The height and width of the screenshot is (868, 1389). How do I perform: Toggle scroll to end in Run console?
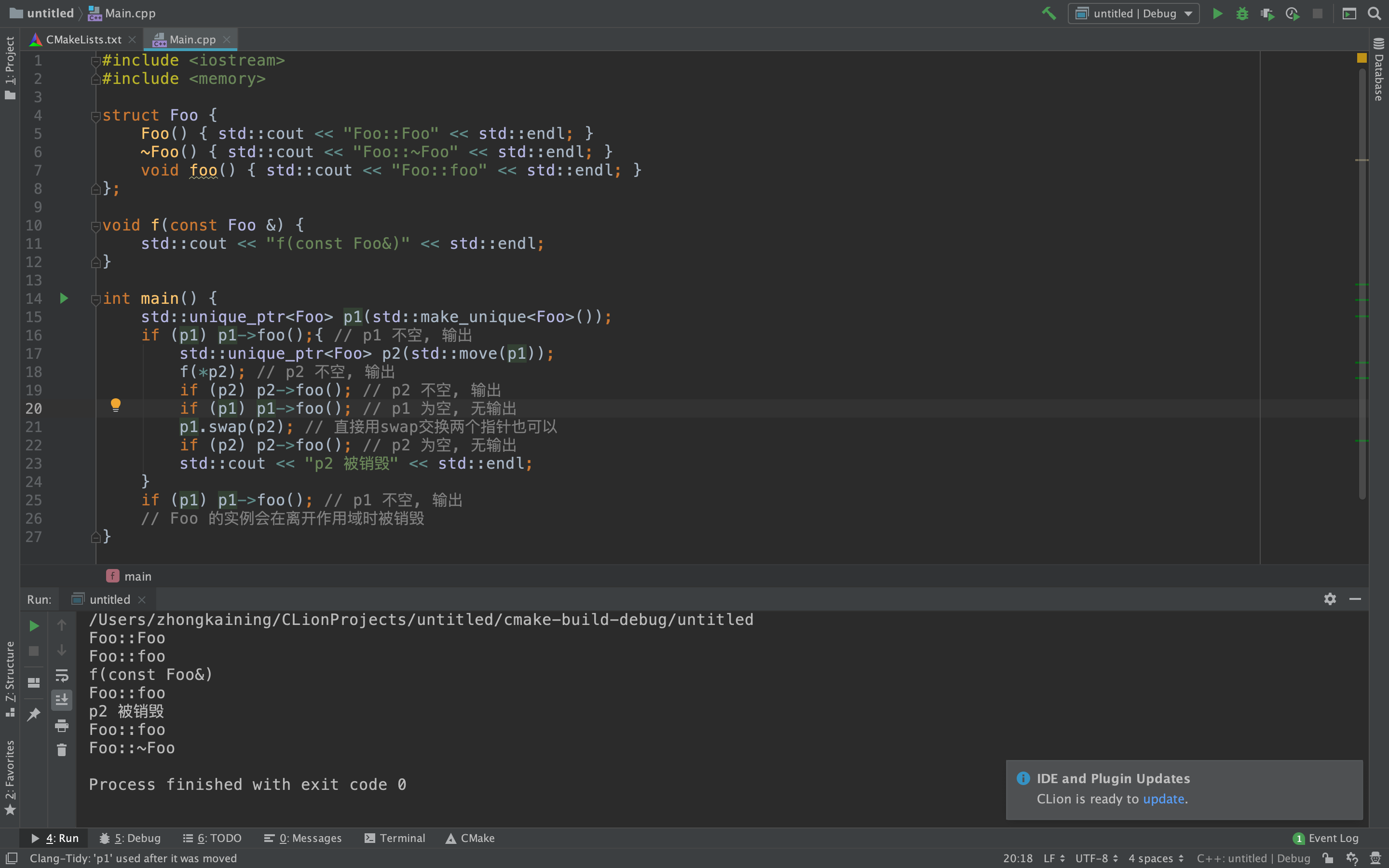click(x=61, y=700)
